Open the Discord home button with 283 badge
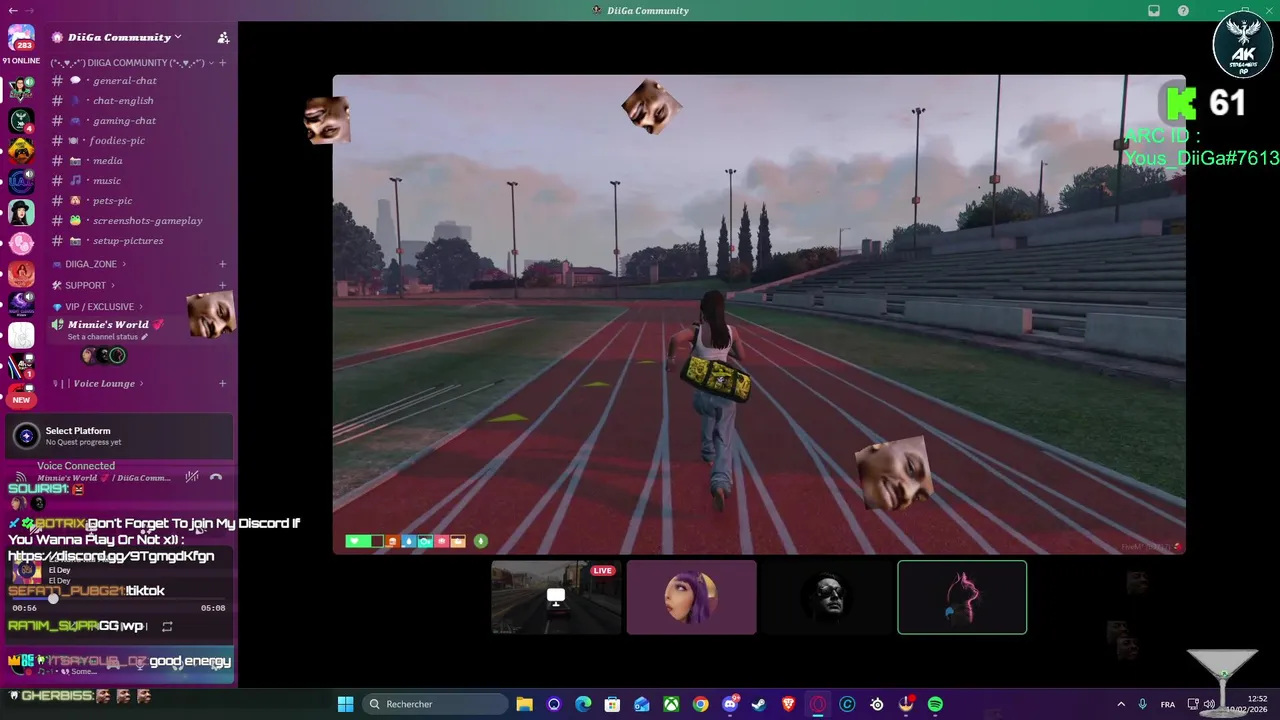 (21, 38)
